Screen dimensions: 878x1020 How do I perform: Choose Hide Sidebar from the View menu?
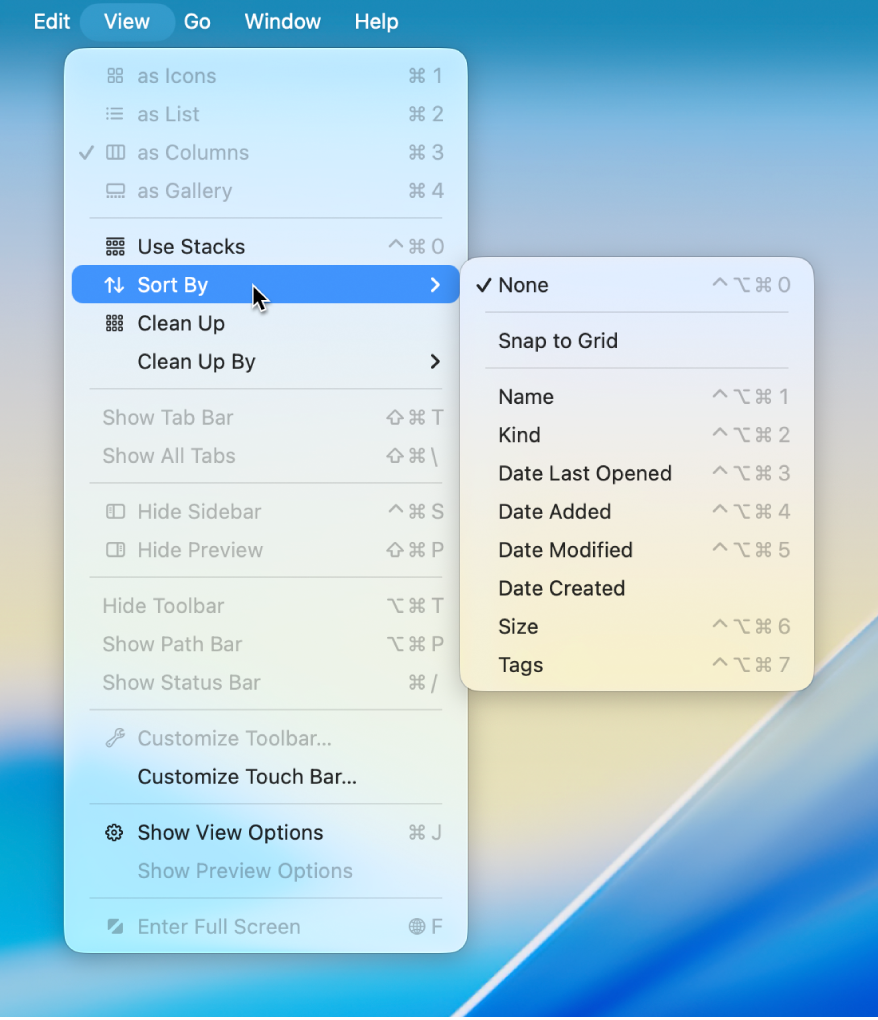click(266, 512)
